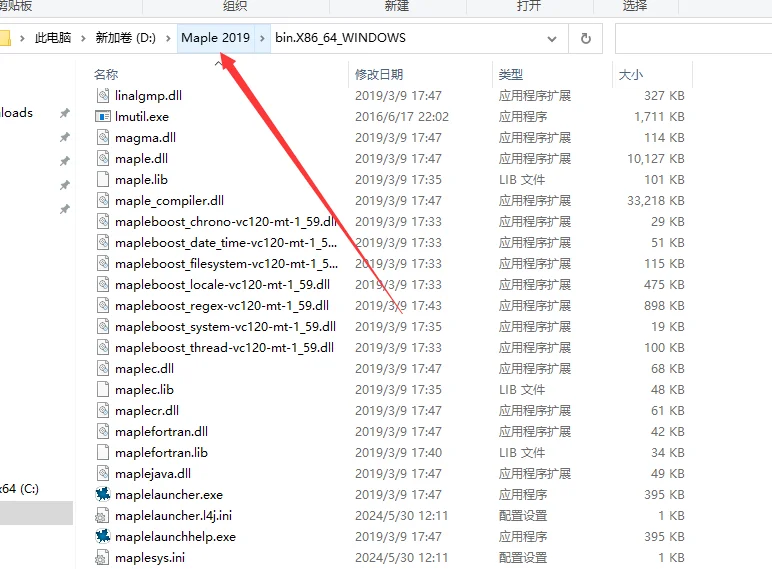The height and width of the screenshot is (569, 772).
Task: Click the lmutil.exe application icon
Action: click(x=103, y=117)
